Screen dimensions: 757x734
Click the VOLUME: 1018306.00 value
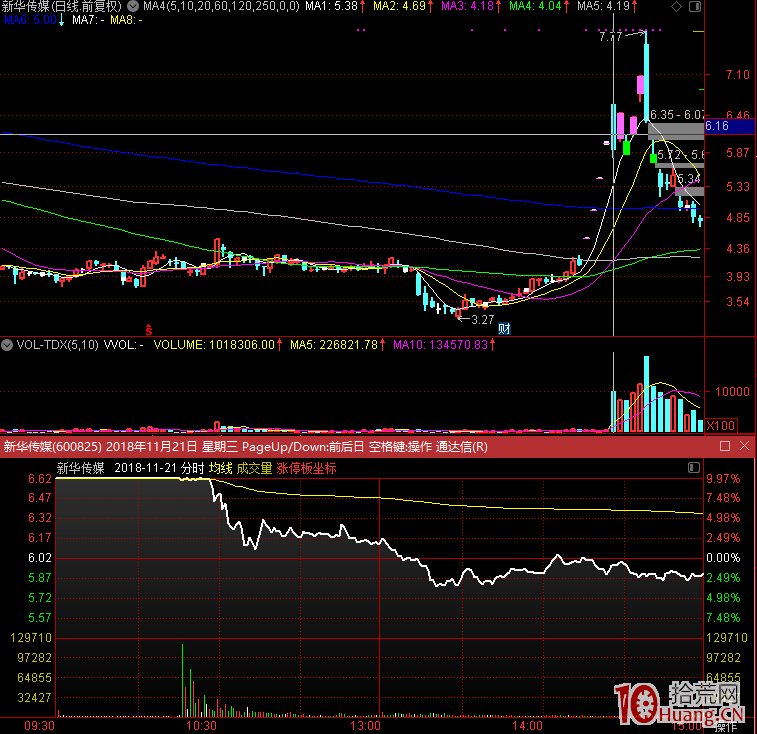point(218,345)
